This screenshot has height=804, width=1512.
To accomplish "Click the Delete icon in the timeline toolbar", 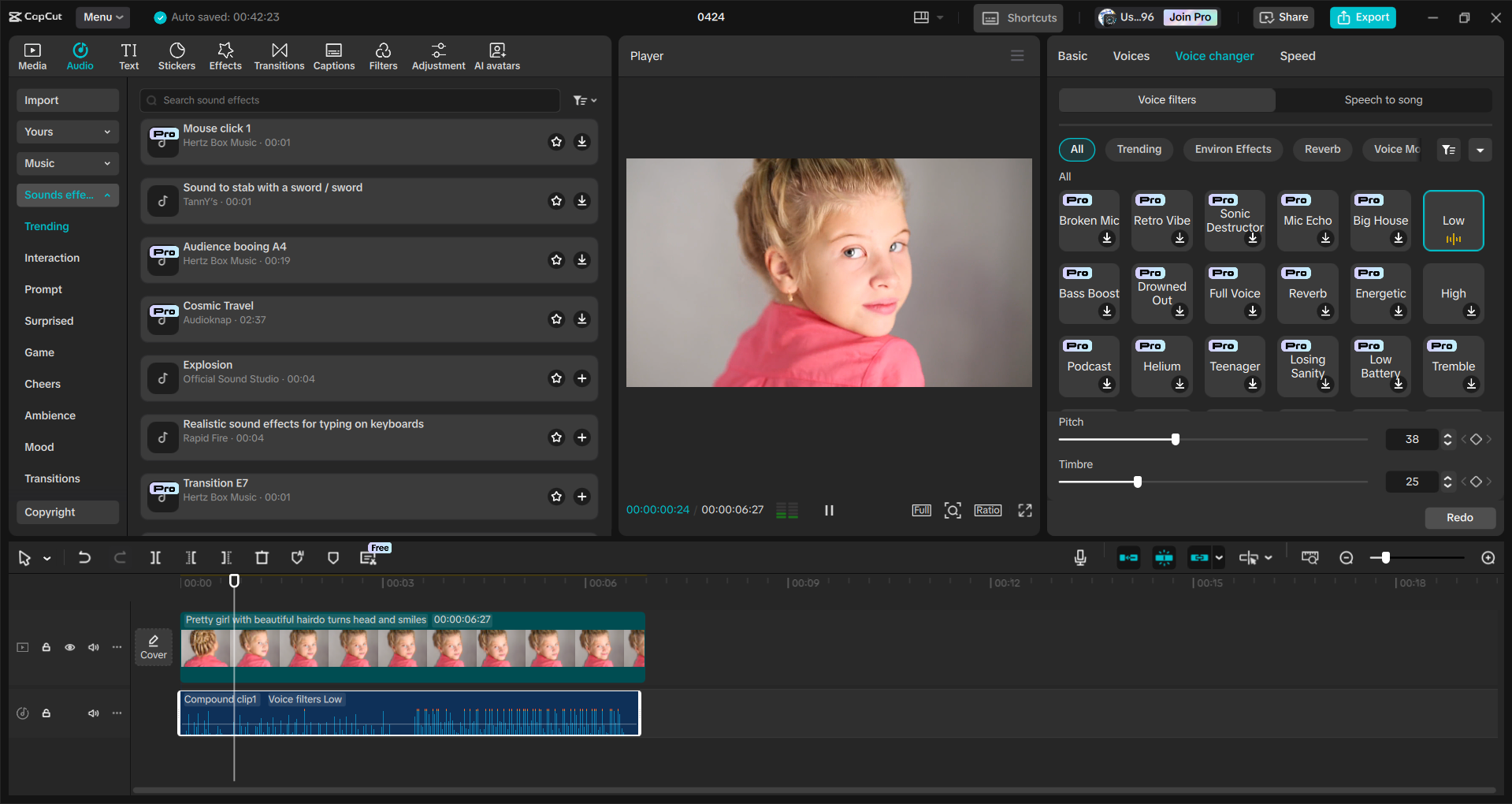I will [x=262, y=557].
